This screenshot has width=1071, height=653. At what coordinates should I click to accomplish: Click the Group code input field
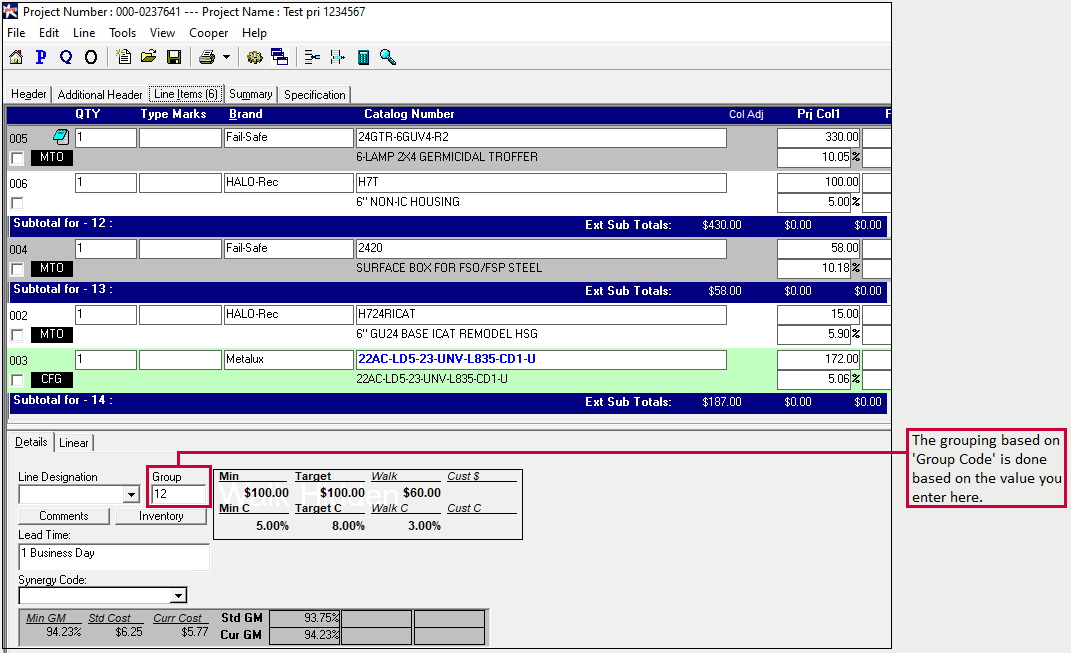[x=178, y=494]
